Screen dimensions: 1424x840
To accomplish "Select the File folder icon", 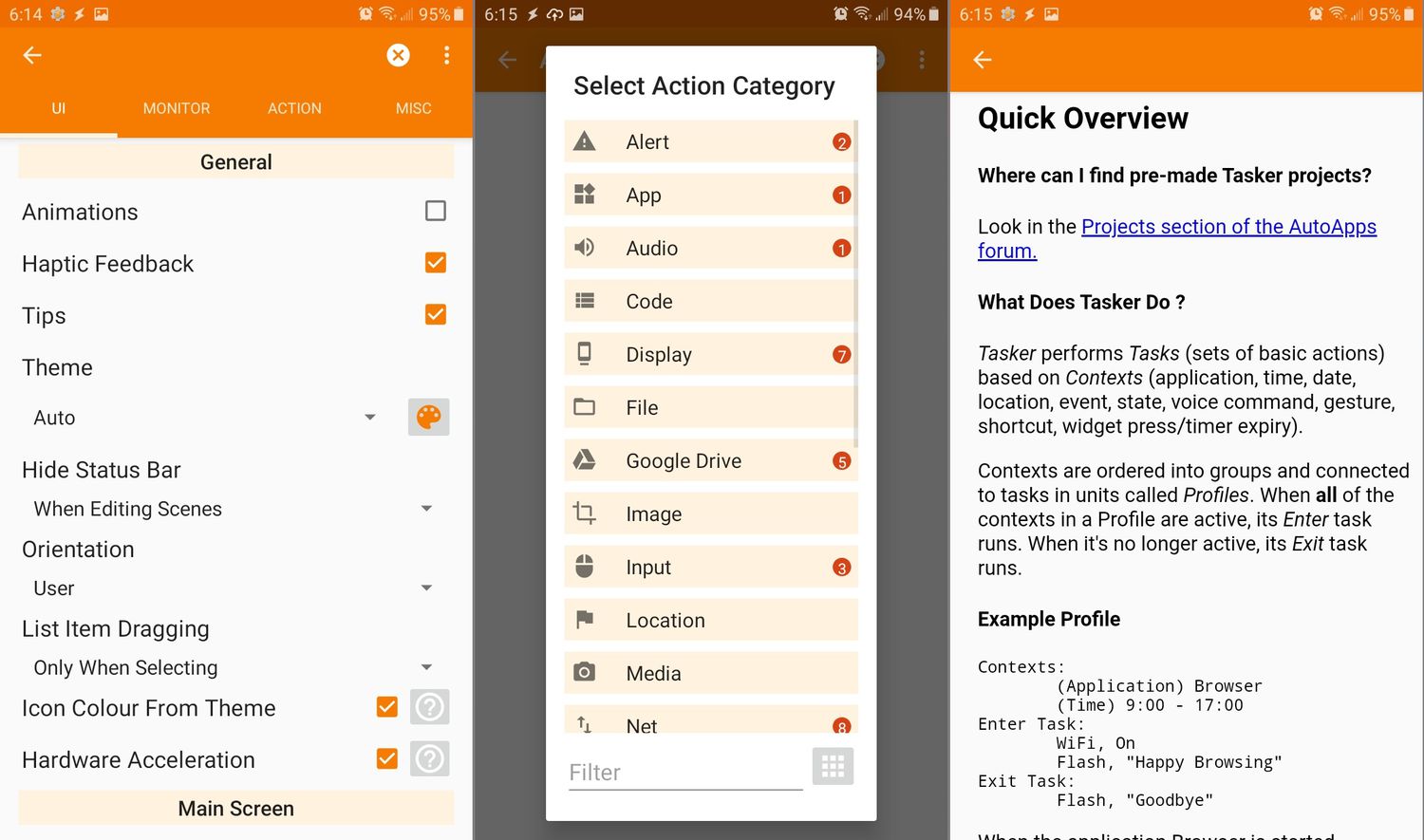I will pyautogui.click(x=585, y=407).
